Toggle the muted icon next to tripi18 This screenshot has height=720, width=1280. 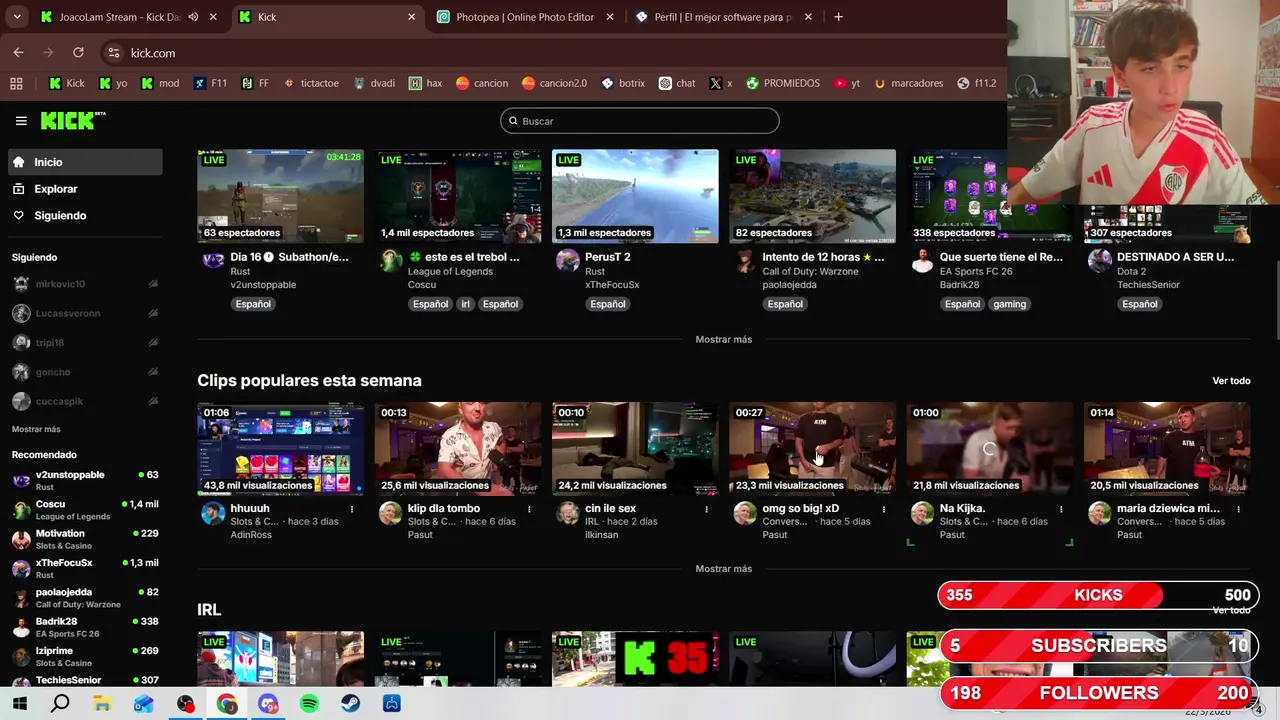153,342
